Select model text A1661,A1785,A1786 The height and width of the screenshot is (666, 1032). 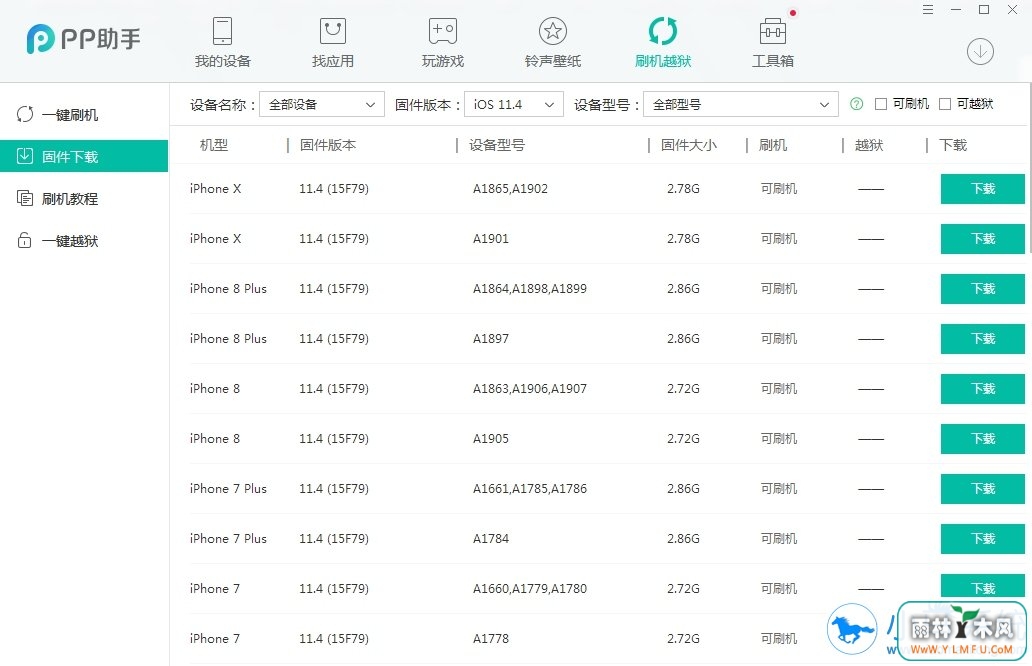(530, 489)
